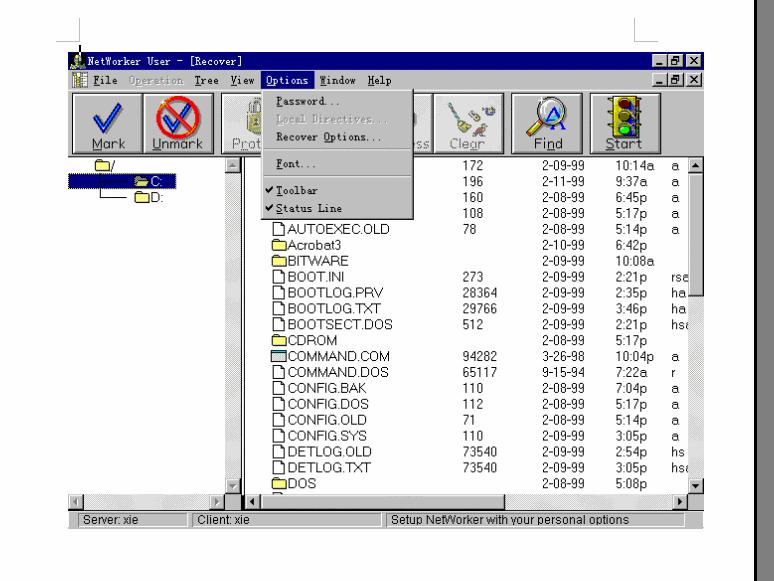Open Find with magnifier icon
Viewport: 774px width, 581px height.
coord(541,124)
